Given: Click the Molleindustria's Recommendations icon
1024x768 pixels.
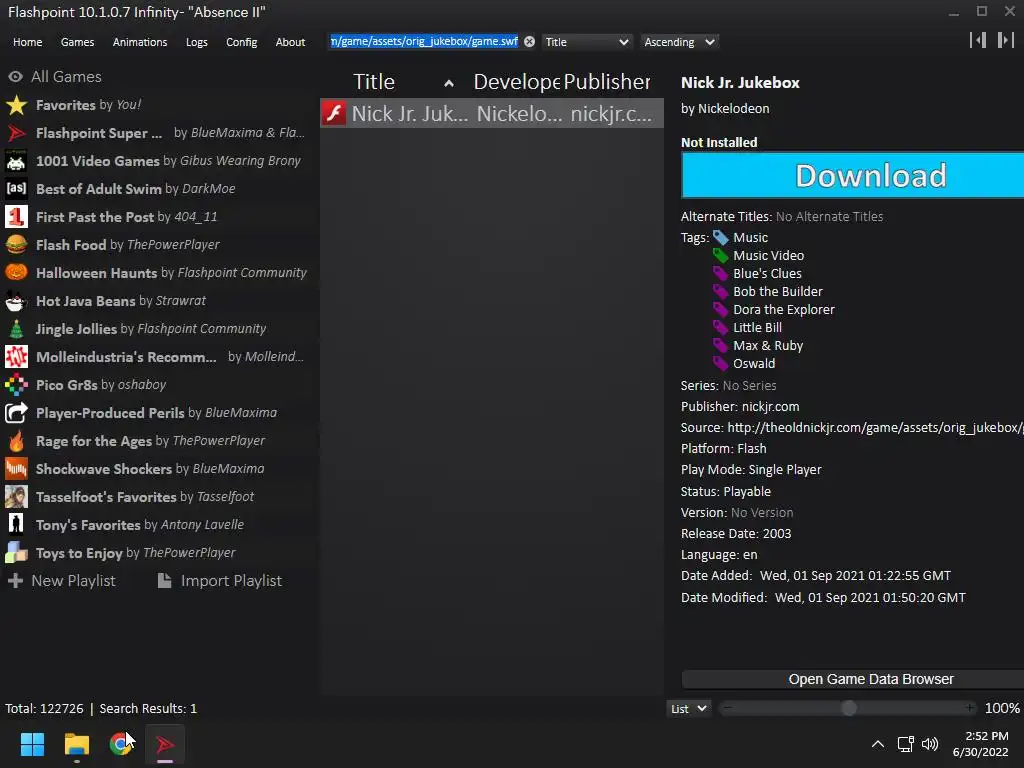Looking at the screenshot, I should [16, 357].
